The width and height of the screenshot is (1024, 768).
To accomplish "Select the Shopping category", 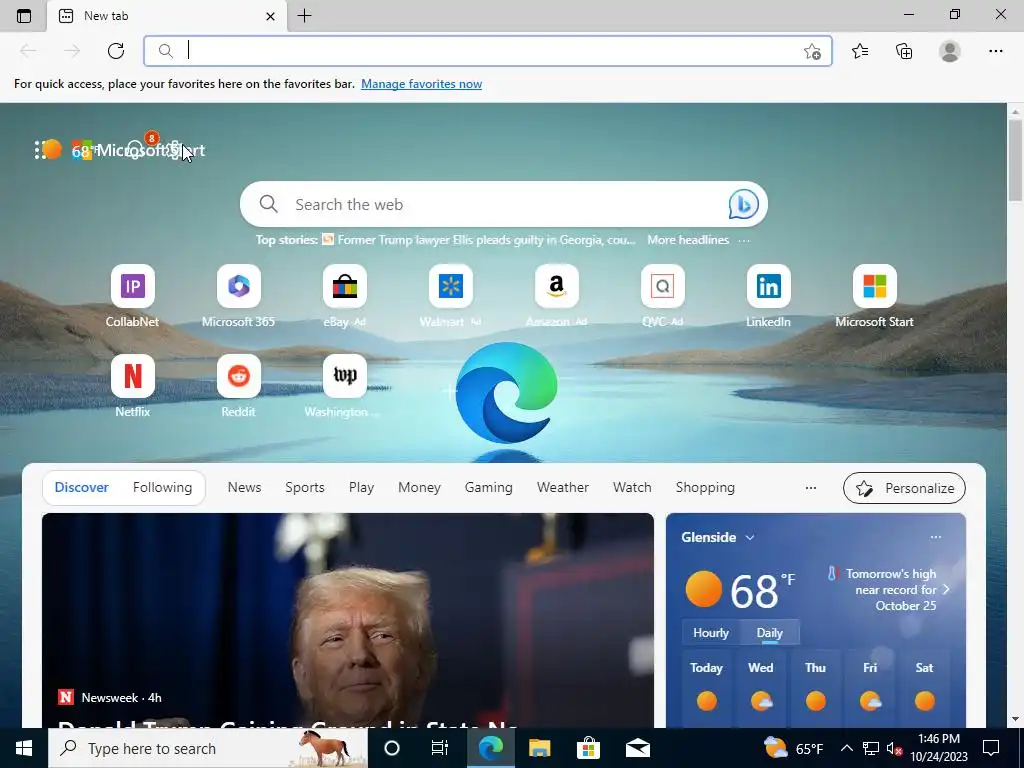I will click(x=705, y=488).
